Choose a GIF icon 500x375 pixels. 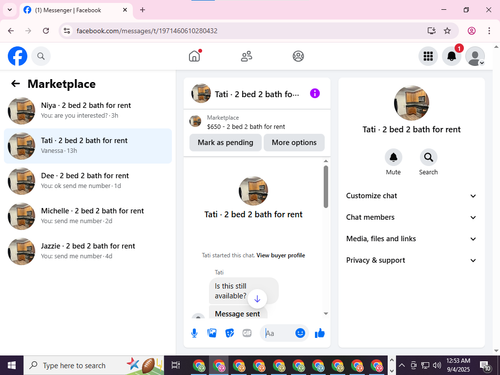(x=247, y=333)
